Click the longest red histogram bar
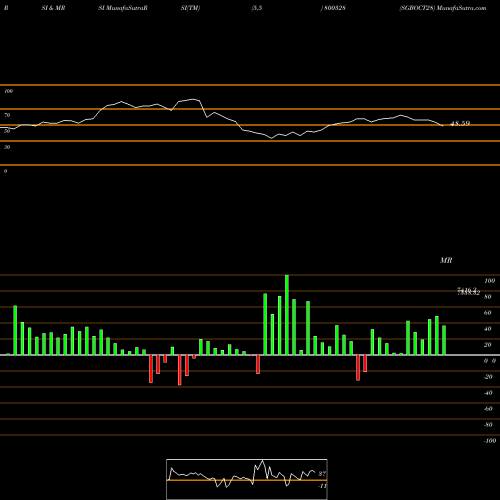 coord(180,370)
